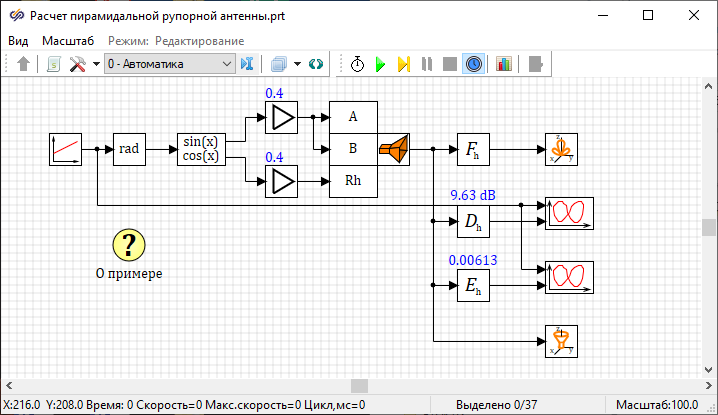Click the green Start simulation play button
Viewport: 718px width, 415px height.
380,64
